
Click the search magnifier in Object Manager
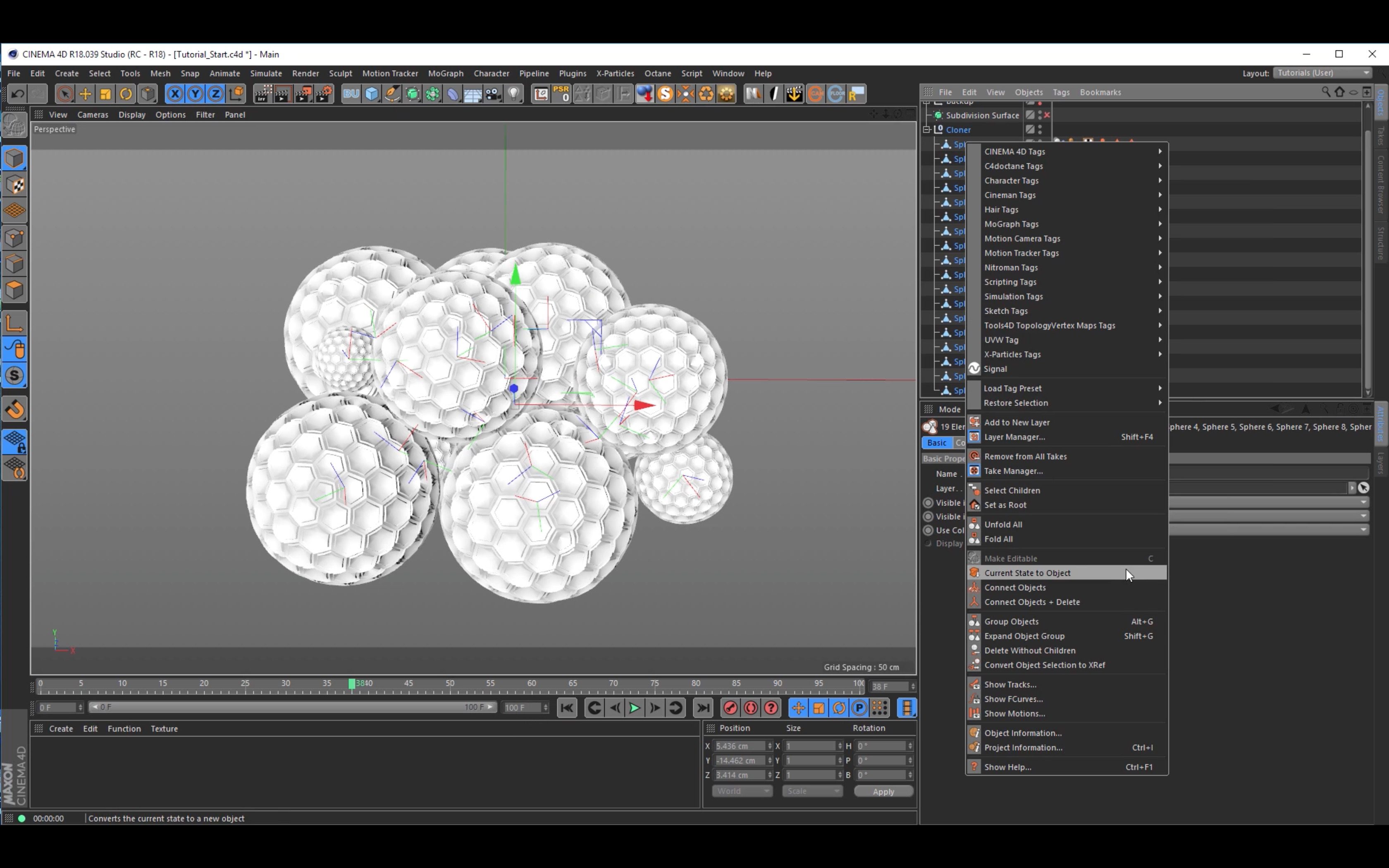[x=1326, y=92]
